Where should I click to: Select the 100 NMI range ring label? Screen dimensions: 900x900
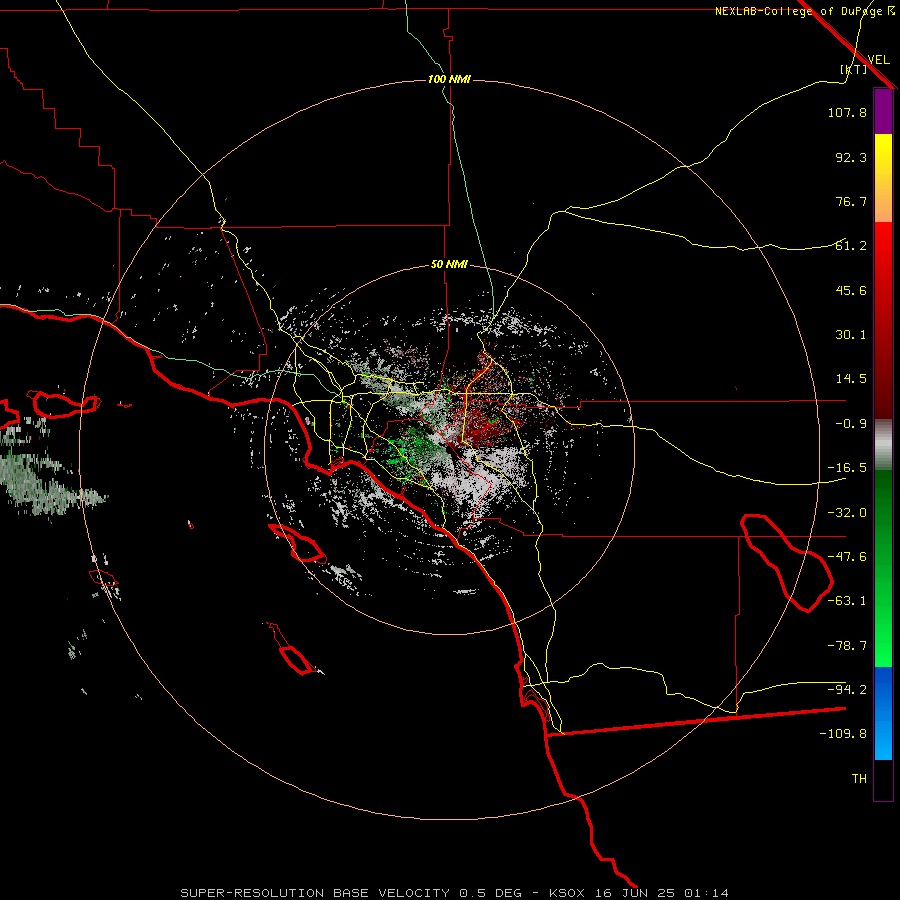click(449, 79)
